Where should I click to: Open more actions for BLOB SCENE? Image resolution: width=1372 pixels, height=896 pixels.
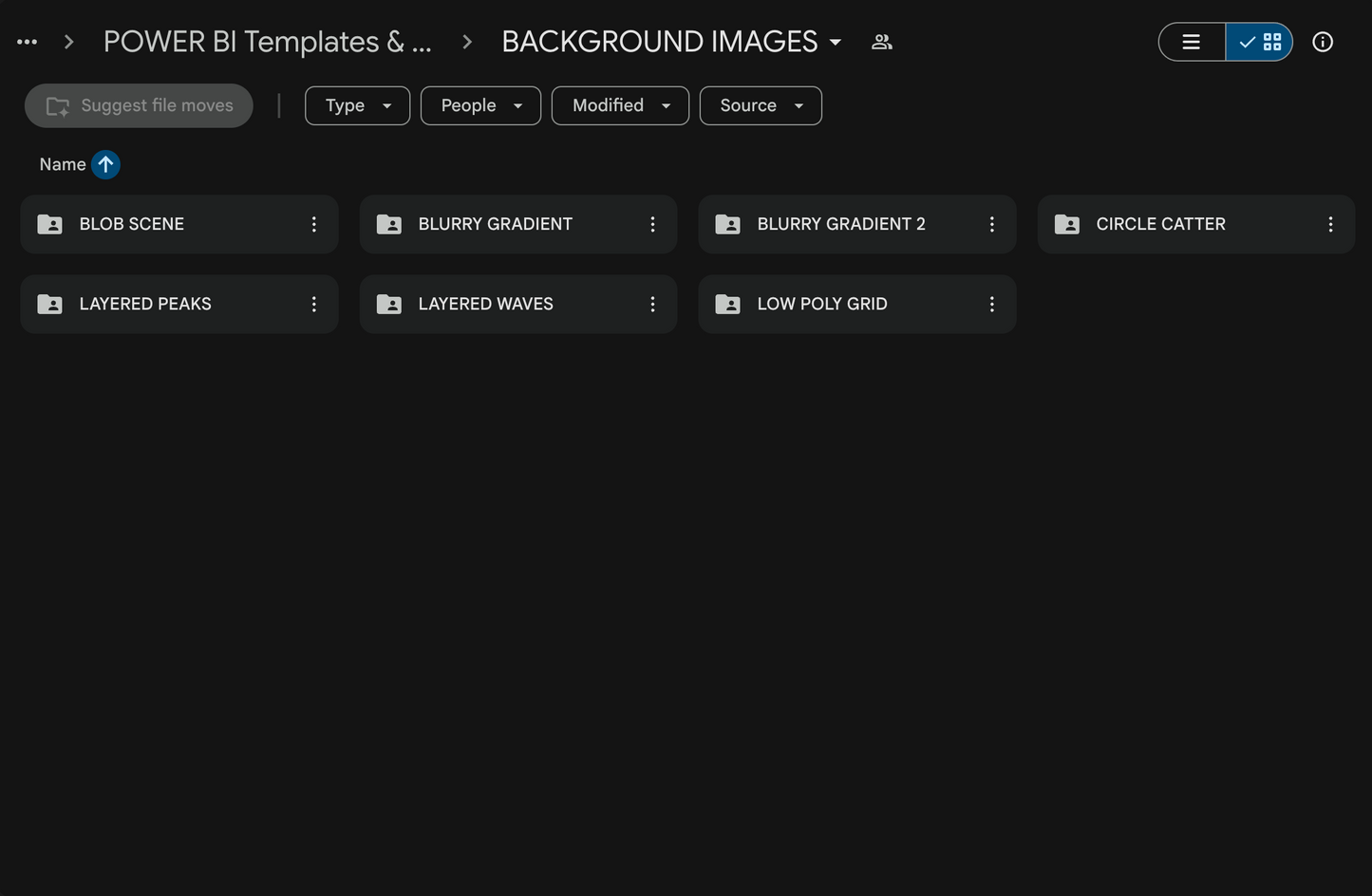tap(314, 224)
